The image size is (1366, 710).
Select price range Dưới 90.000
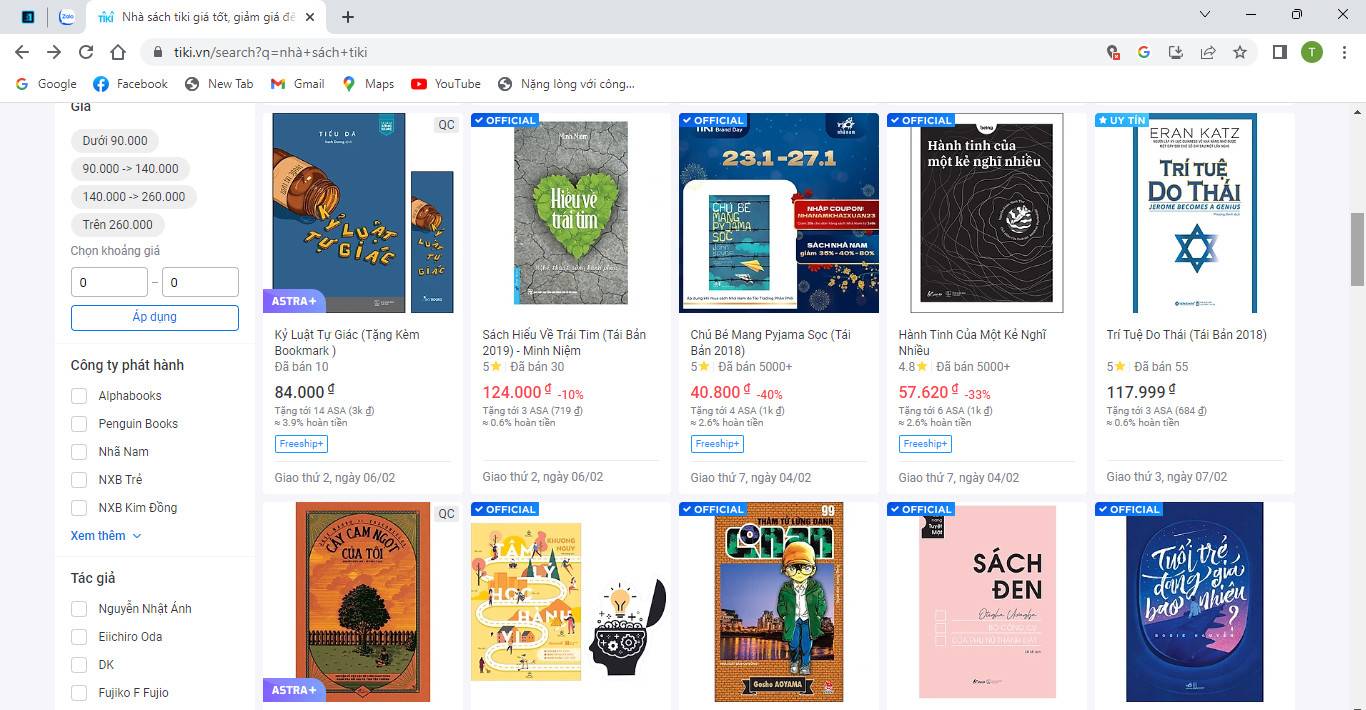pyautogui.click(x=115, y=141)
